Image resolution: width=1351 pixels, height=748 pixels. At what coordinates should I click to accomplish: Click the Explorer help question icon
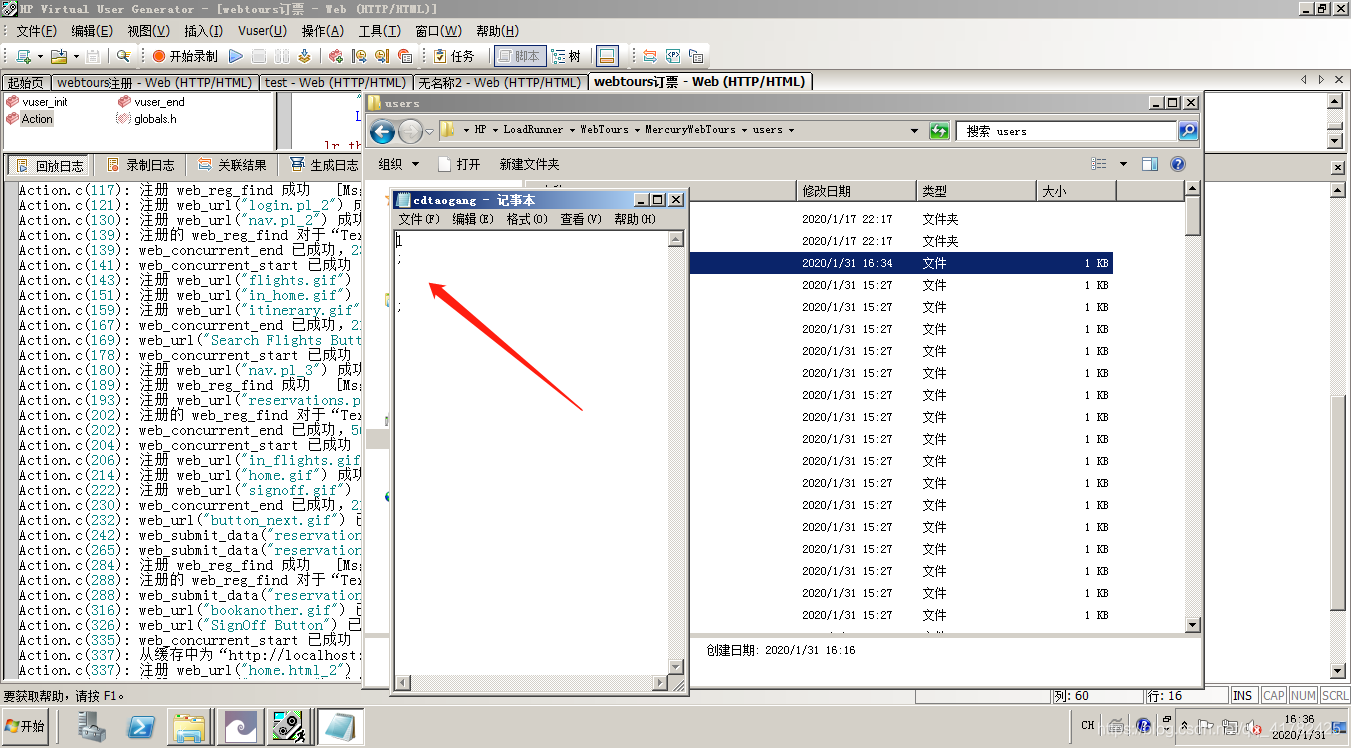[1178, 164]
